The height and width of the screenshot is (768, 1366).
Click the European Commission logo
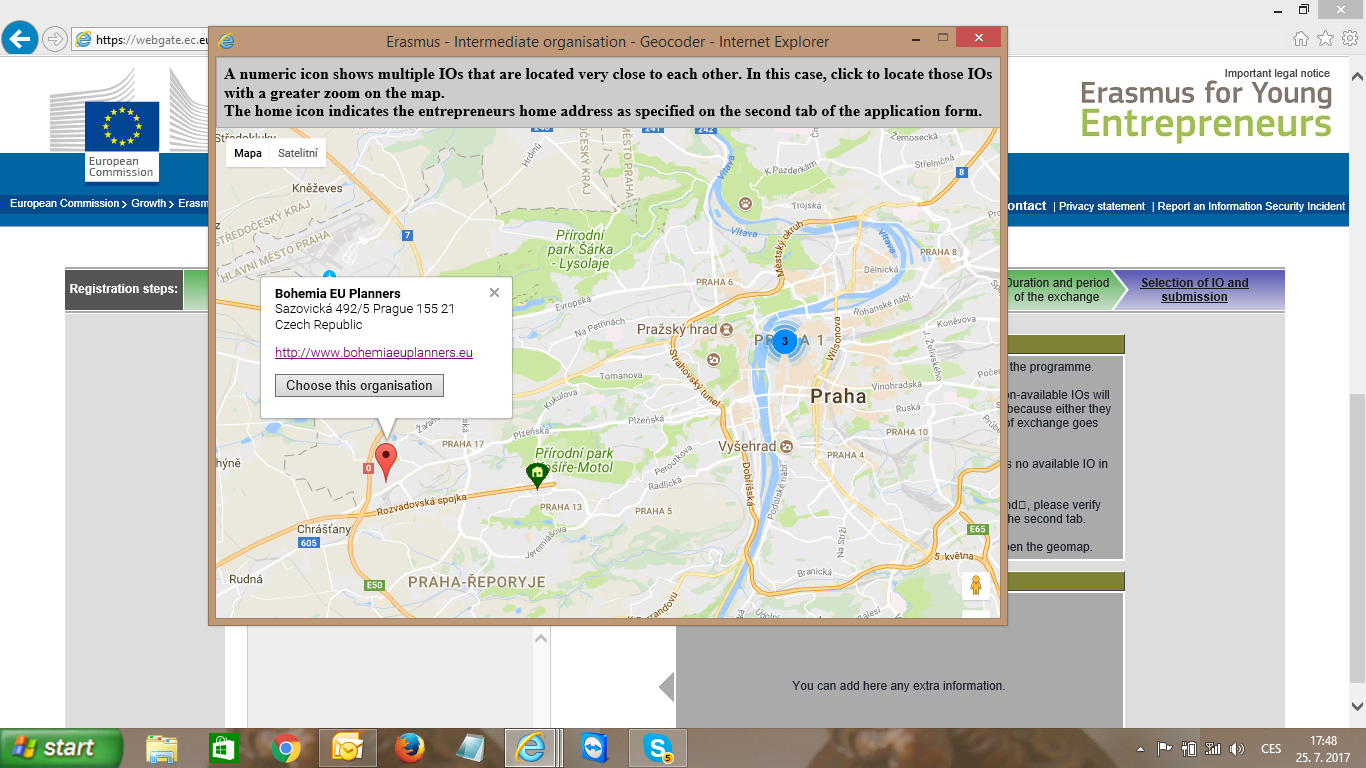(122, 141)
